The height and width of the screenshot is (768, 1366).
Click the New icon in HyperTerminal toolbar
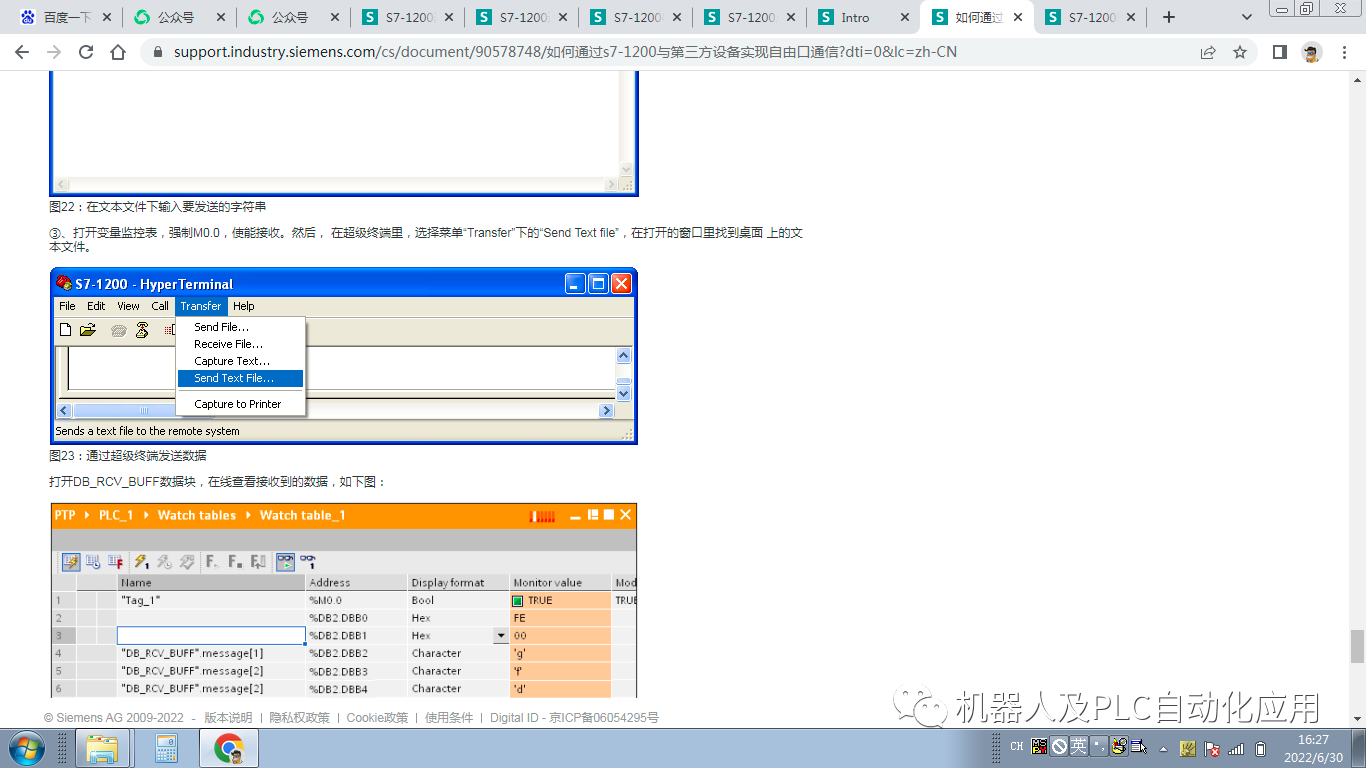pyautogui.click(x=66, y=330)
